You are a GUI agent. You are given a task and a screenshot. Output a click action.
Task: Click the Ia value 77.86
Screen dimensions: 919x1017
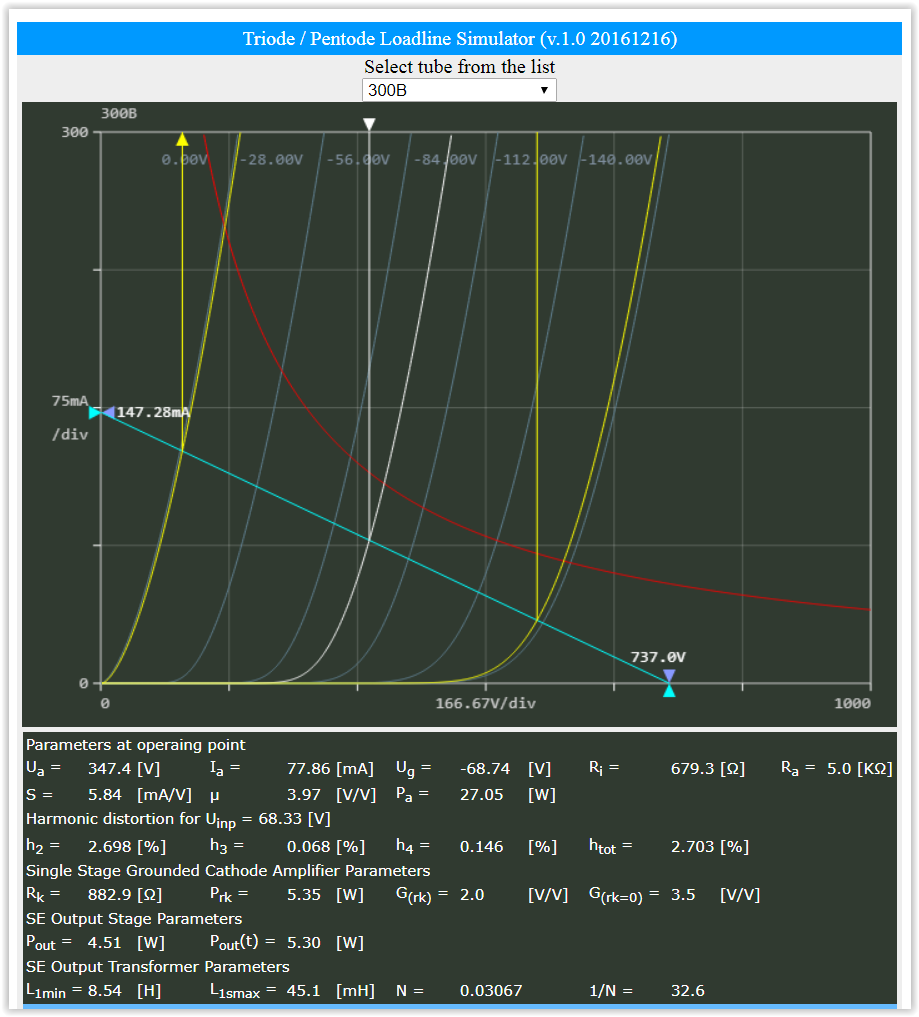point(309,769)
